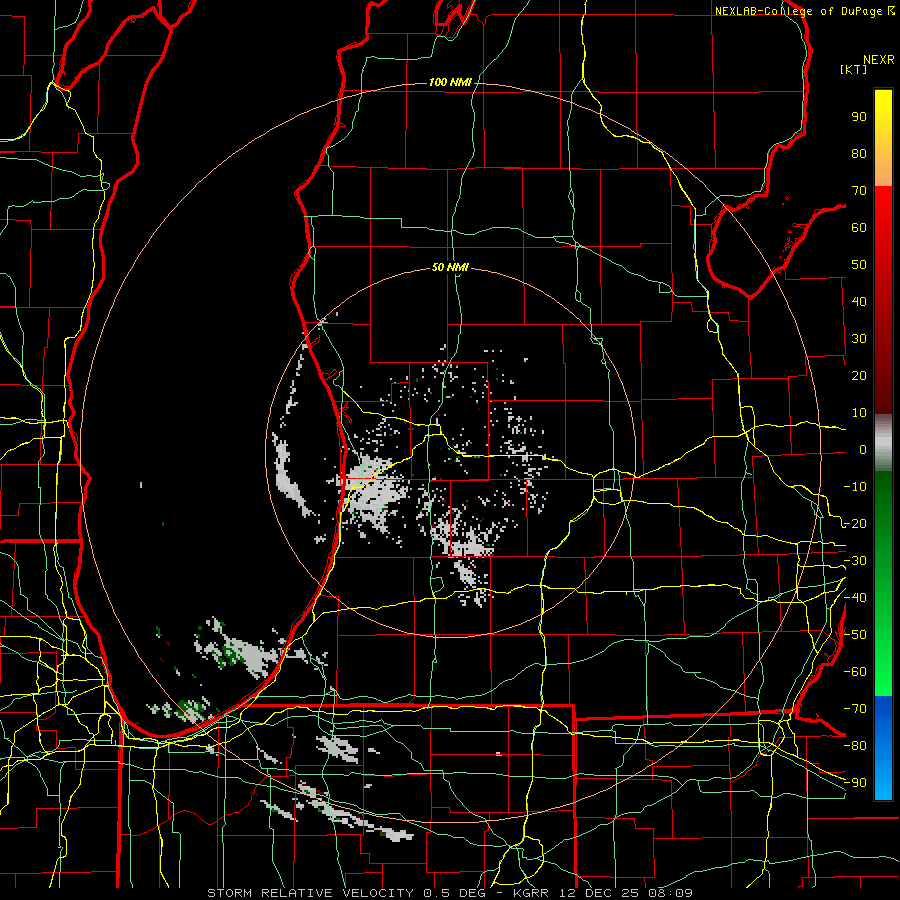Click the NEXR label above the scale
Screen dimensions: 900x900
[878, 60]
